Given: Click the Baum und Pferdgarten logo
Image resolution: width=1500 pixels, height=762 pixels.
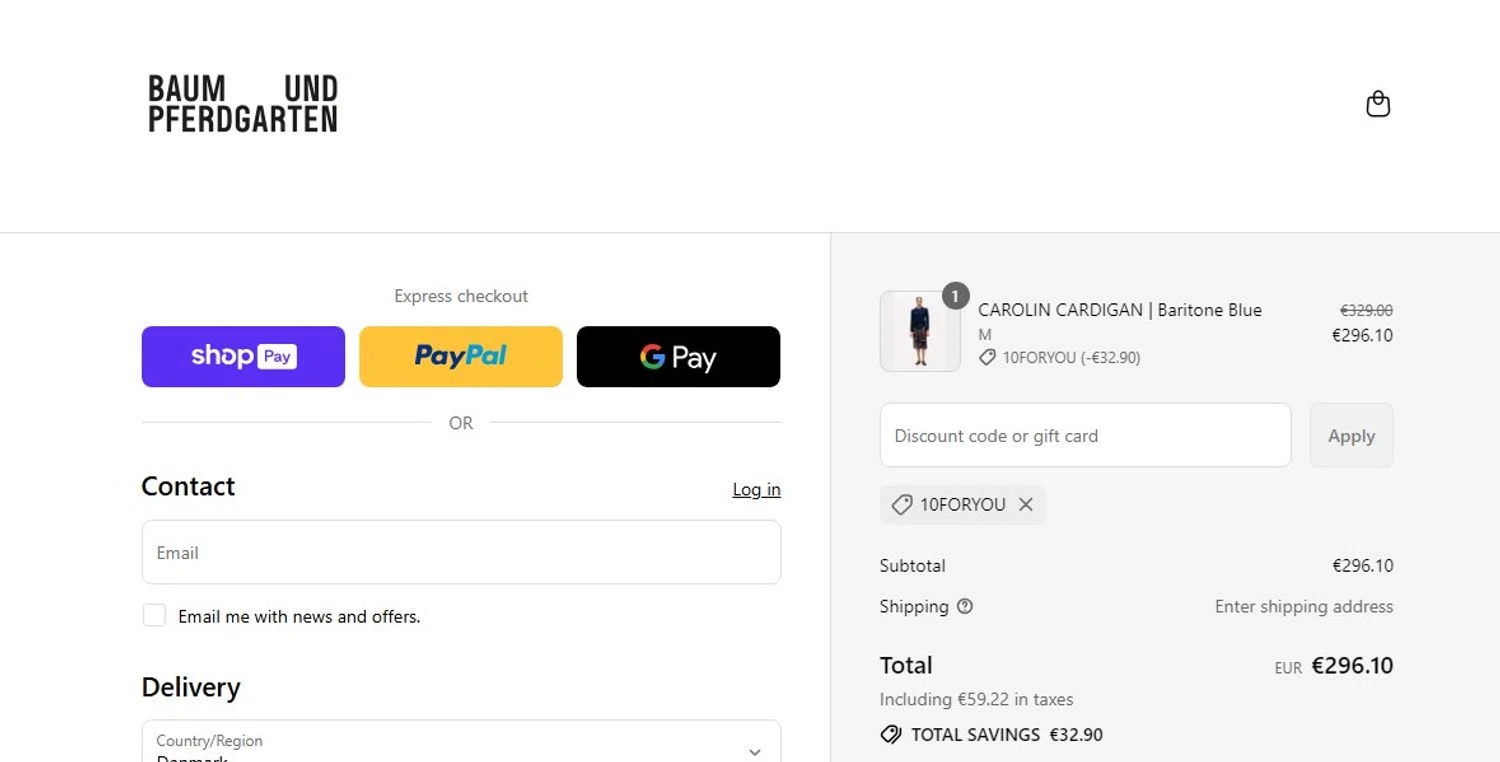Looking at the screenshot, I should (x=243, y=103).
